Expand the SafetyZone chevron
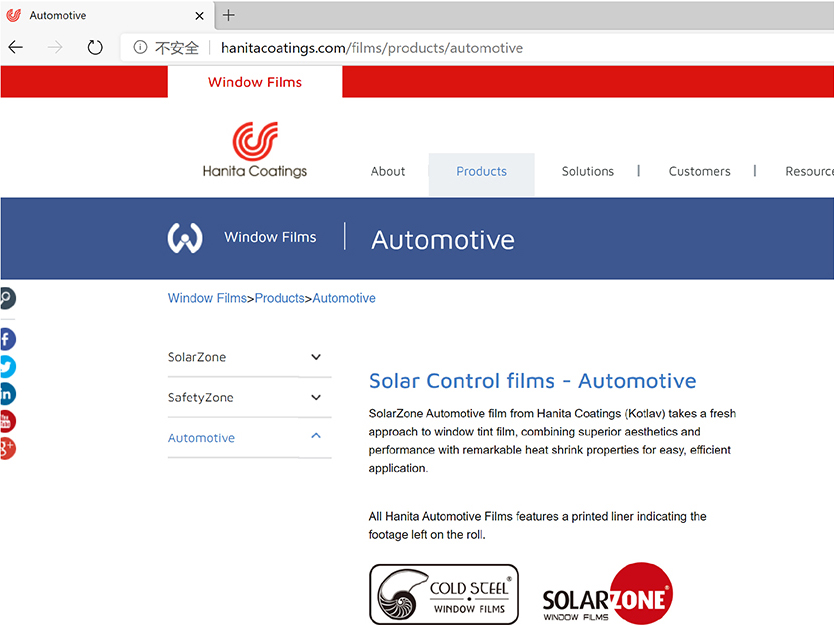834x625 pixels. (x=316, y=397)
